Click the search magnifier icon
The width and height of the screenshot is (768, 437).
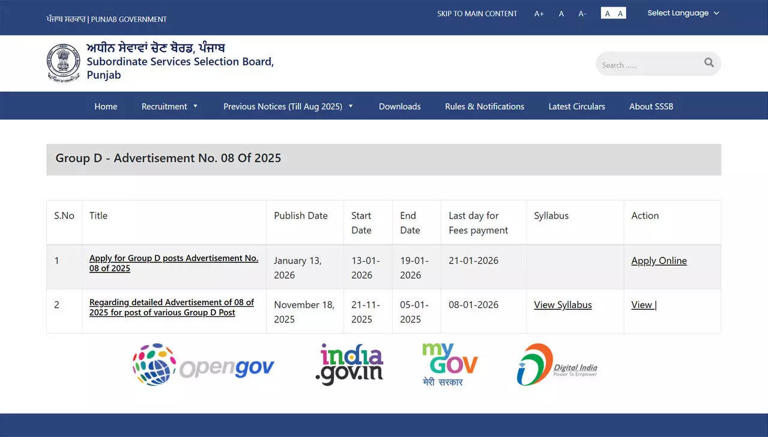point(709,63)
